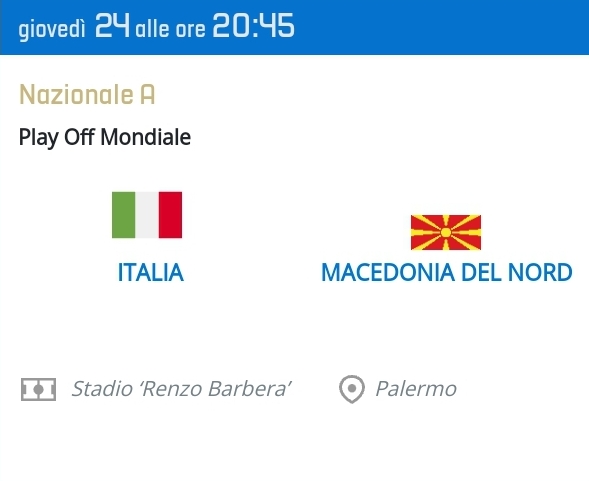Click the yellow sun center of the Macedonian flag
589x481 pixels.
446,232
